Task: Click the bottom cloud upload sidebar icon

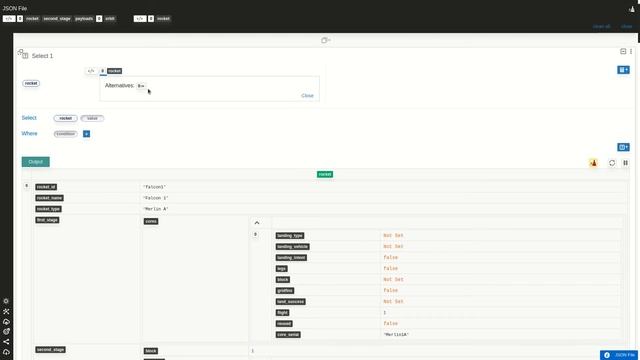Action: pos(6,352)
